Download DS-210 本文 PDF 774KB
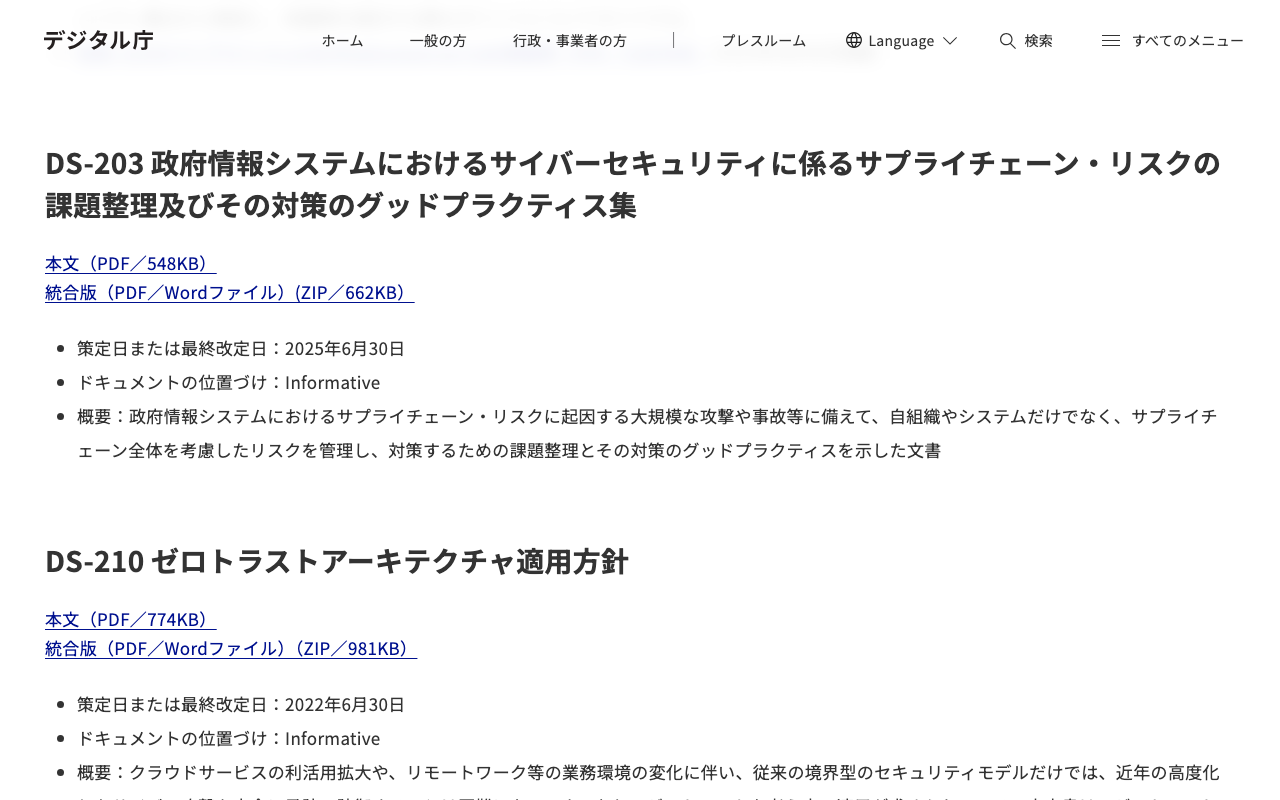 pos(130,619)
